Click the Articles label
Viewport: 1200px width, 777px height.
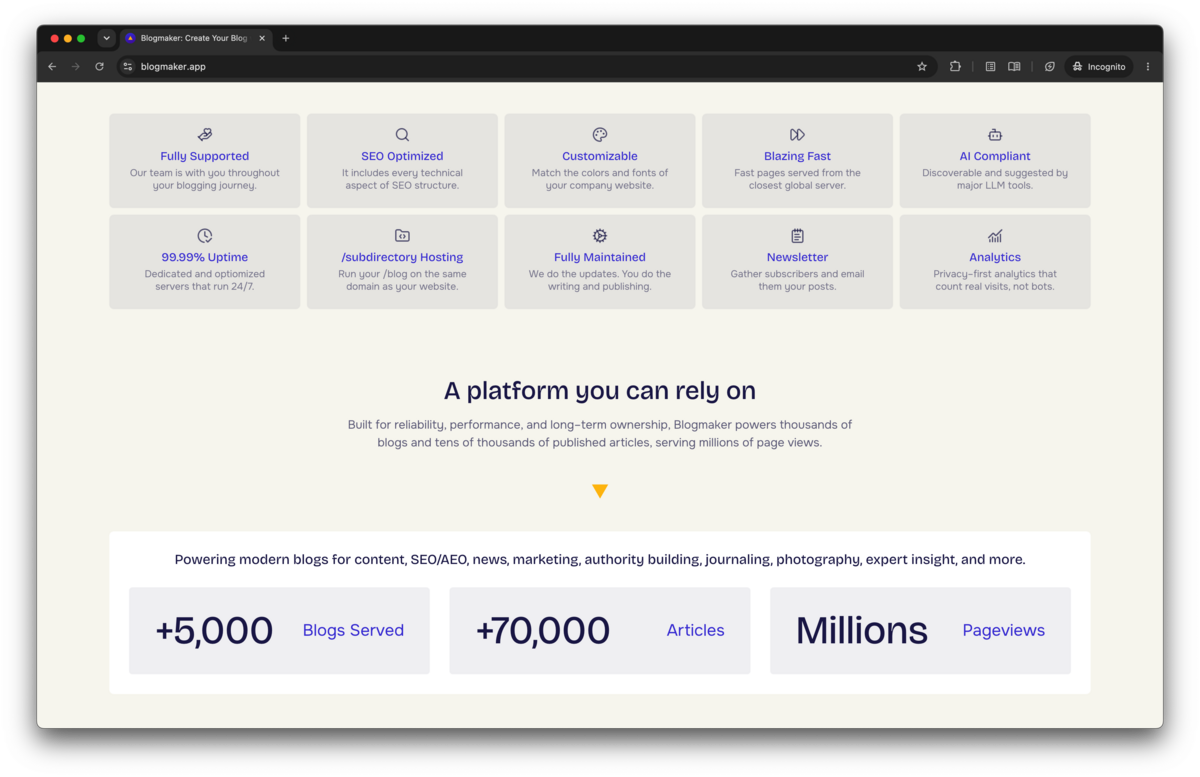coord(695,630)
